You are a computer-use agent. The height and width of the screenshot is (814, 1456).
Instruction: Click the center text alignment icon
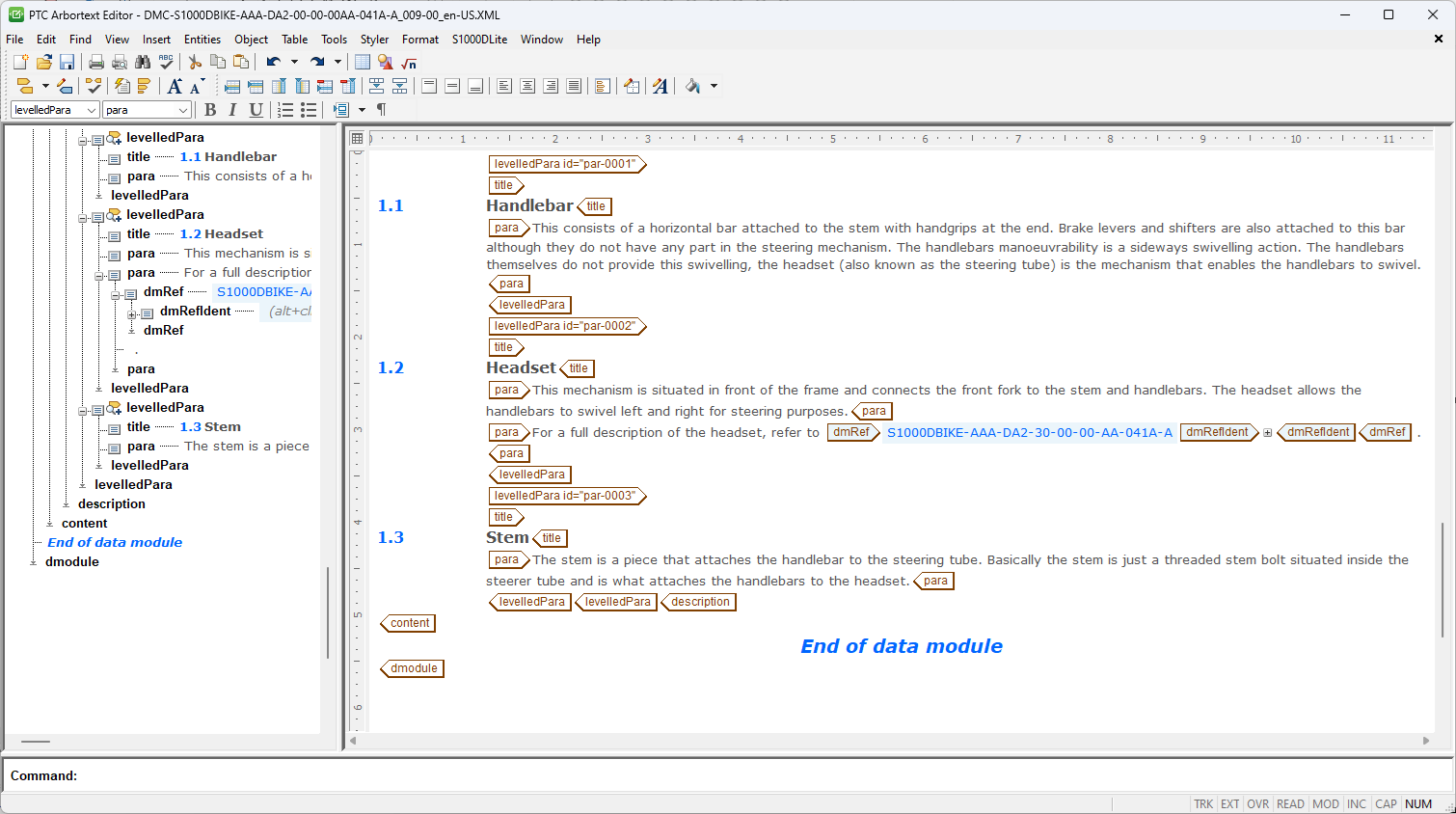coord(527,86)
